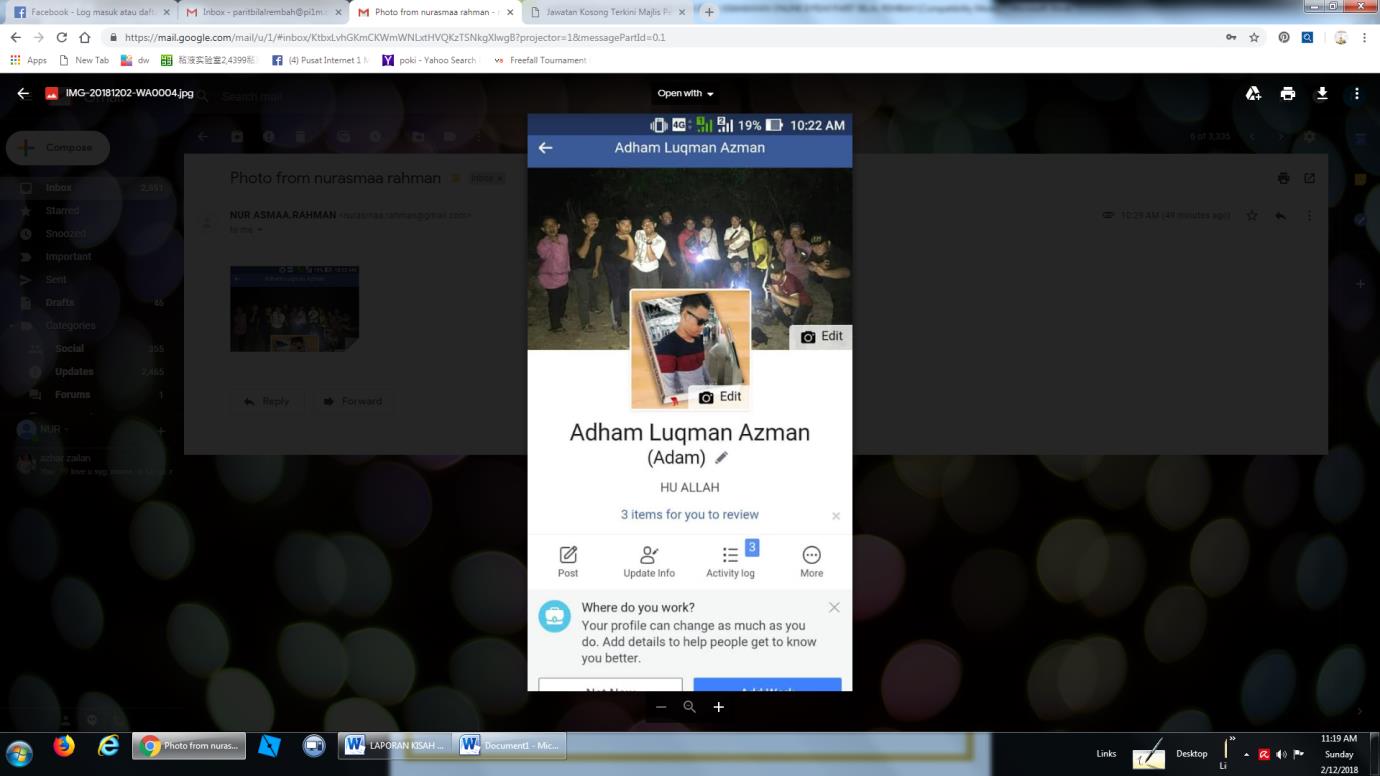Reload the current page
1380x776 pixels.
(61, 37)
